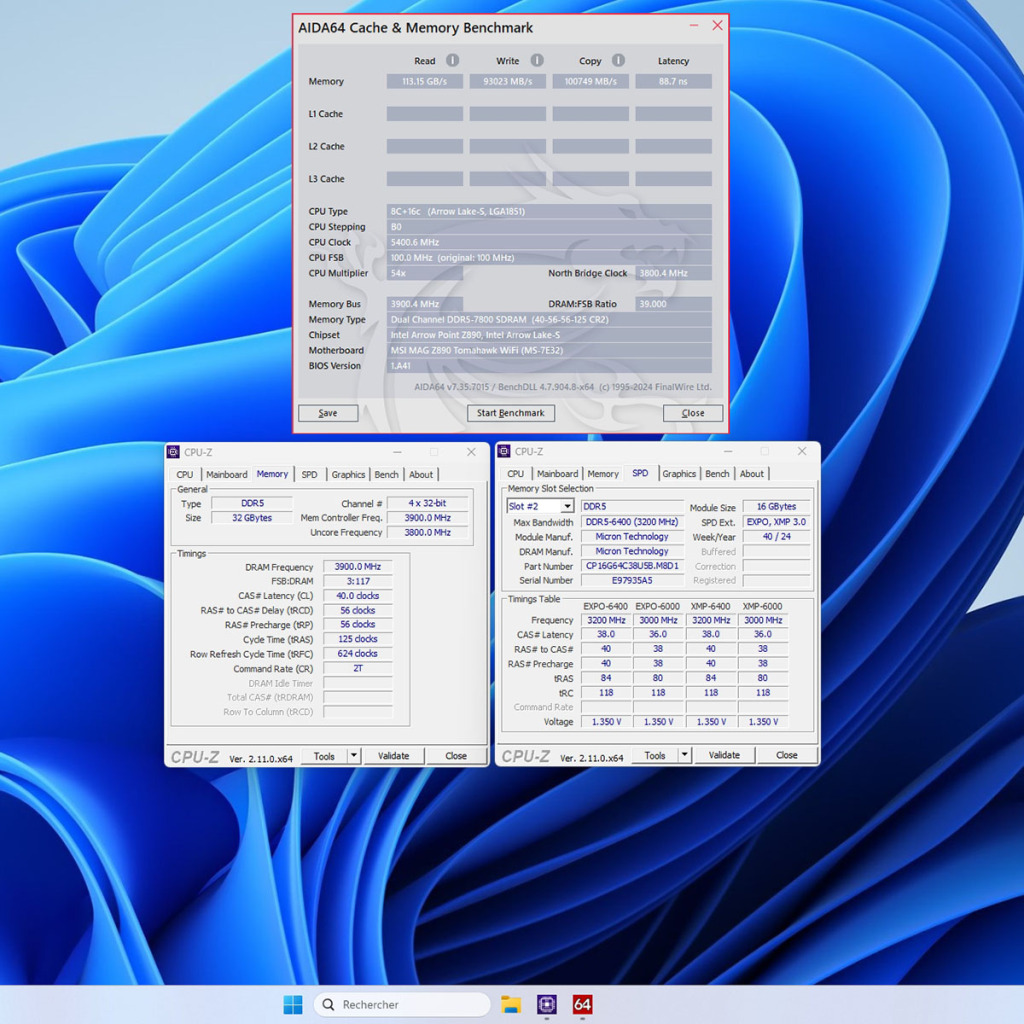The image size is (1024, 1024).
Task: Click the Rechercher search box in taskbar
Action: (402, 1004)
